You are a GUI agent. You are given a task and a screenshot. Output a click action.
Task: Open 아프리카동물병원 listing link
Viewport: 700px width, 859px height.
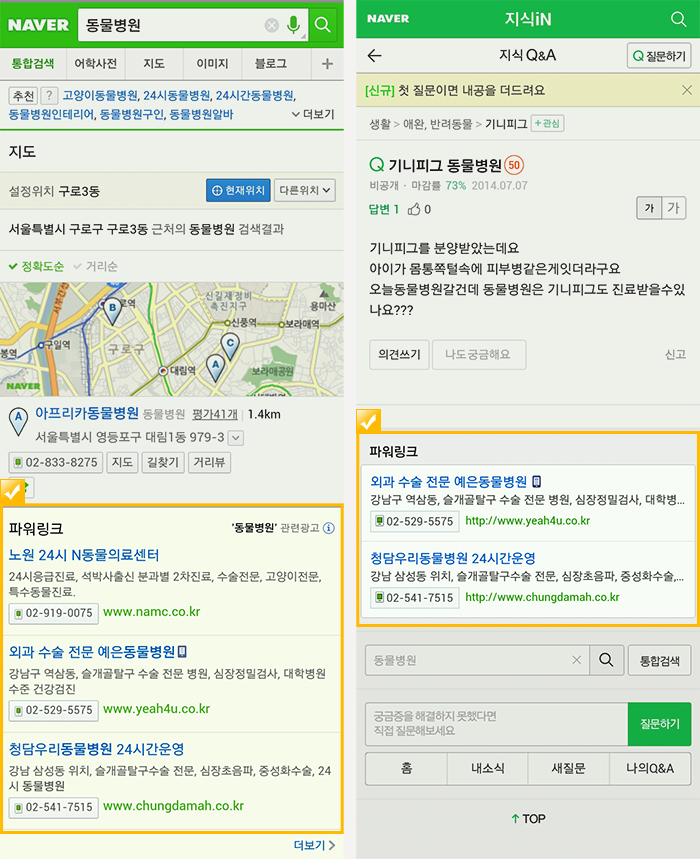[87, 413]
